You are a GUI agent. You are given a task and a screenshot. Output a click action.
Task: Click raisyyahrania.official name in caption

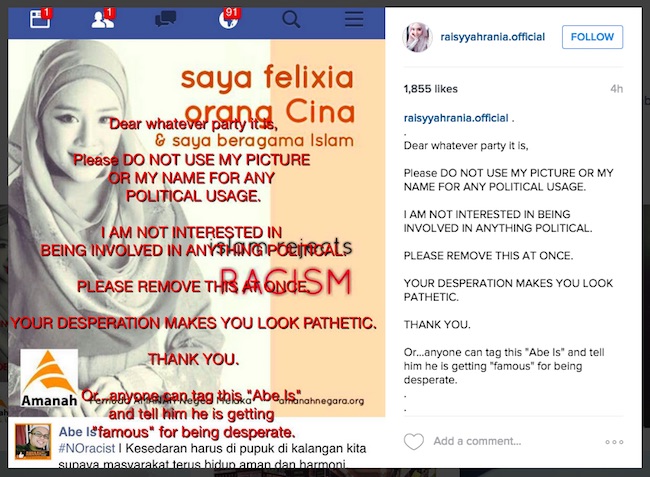pyautogui.click(x=456, y=118)
